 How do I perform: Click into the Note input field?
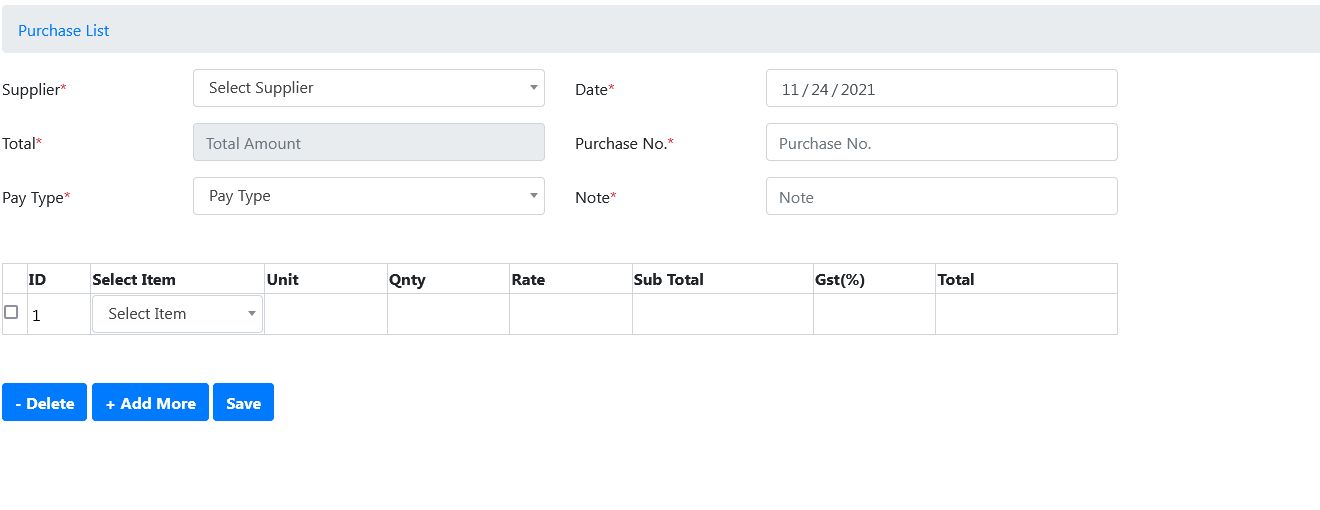pos(941,196)
